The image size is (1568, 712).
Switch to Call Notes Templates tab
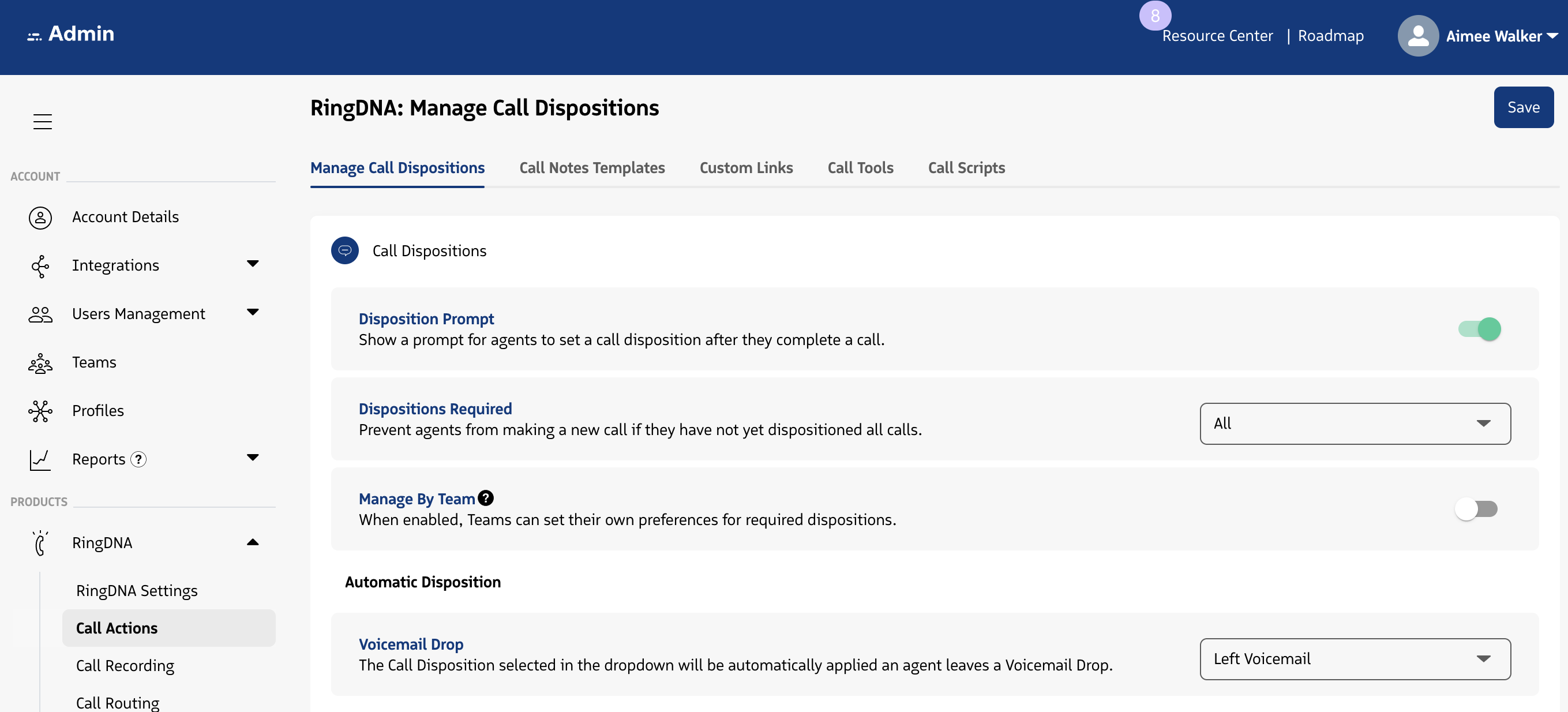tap(592, 168)
